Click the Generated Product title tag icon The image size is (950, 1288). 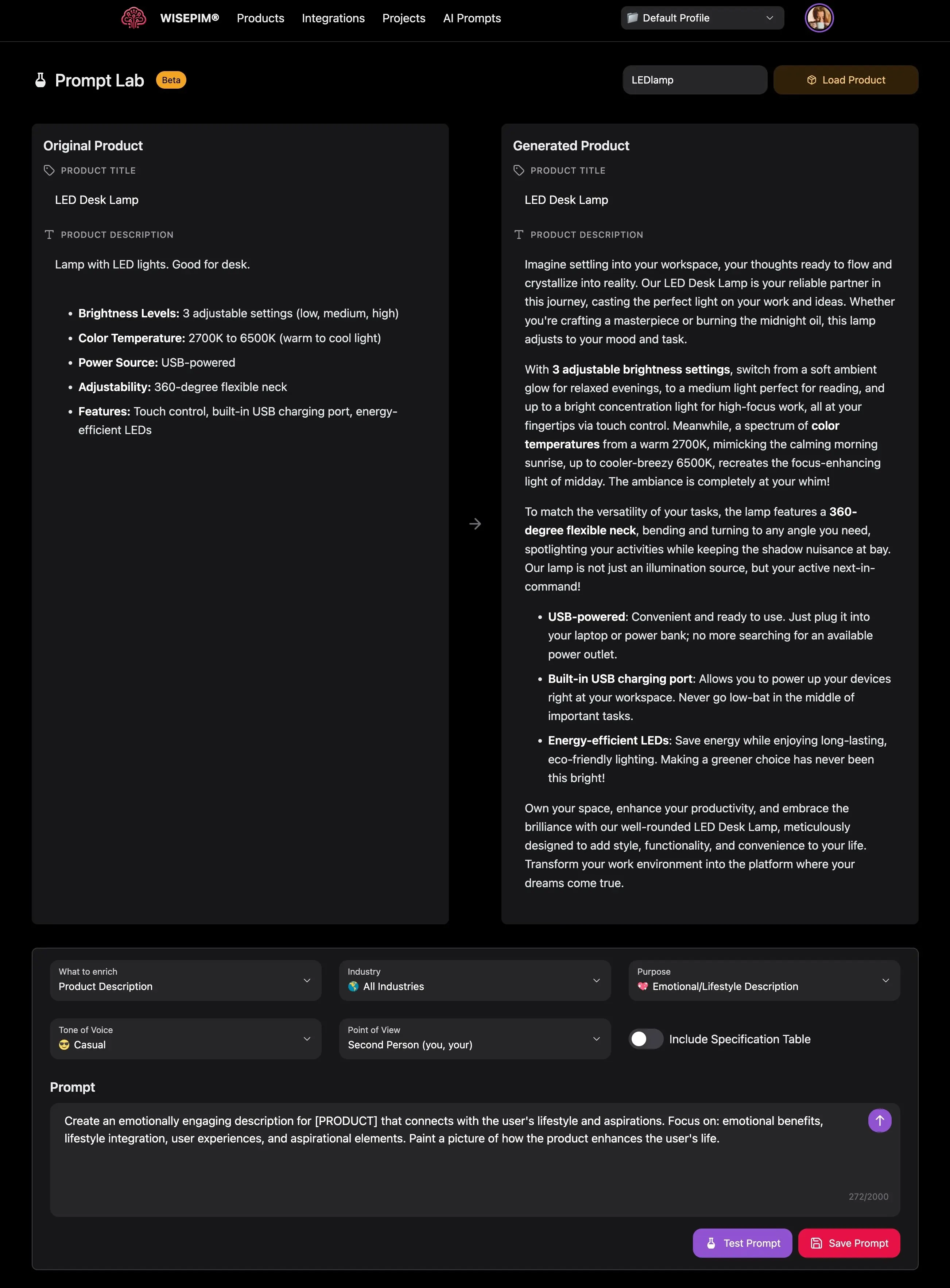[519, 170]
